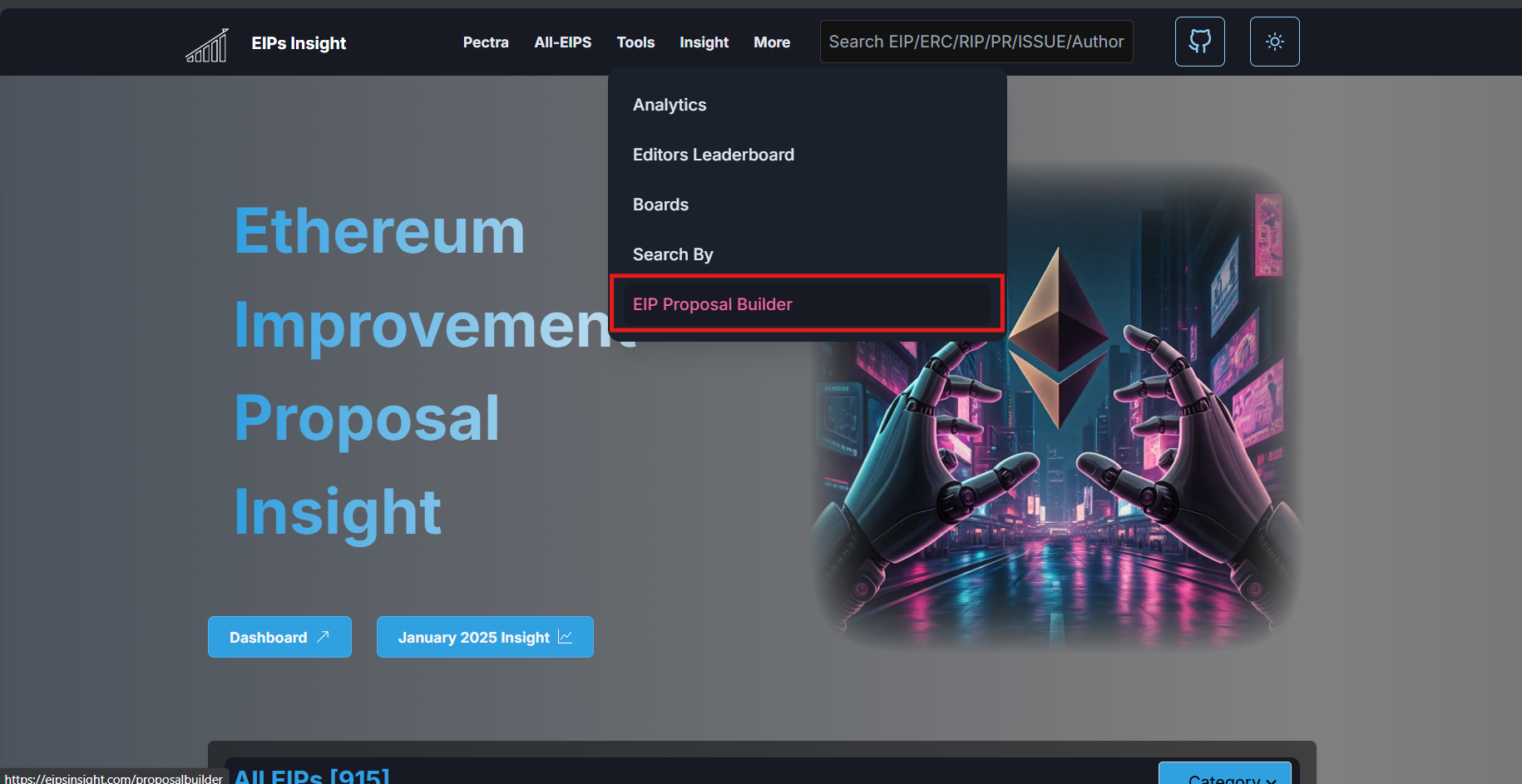The image size is (1522, 784).
Task: Expand the Tools navigation dropdown
Action: (x=635, y=42)
